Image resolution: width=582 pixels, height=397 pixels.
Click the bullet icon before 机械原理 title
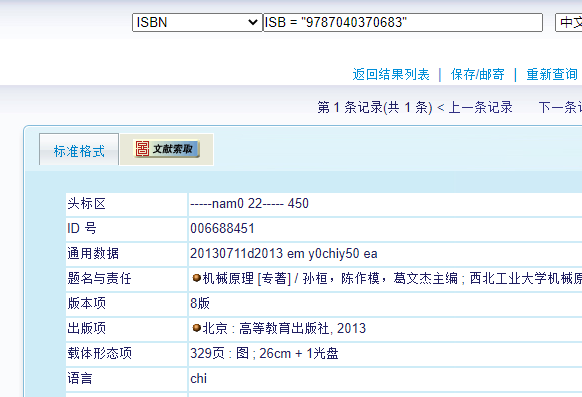[x=197, y=278]
